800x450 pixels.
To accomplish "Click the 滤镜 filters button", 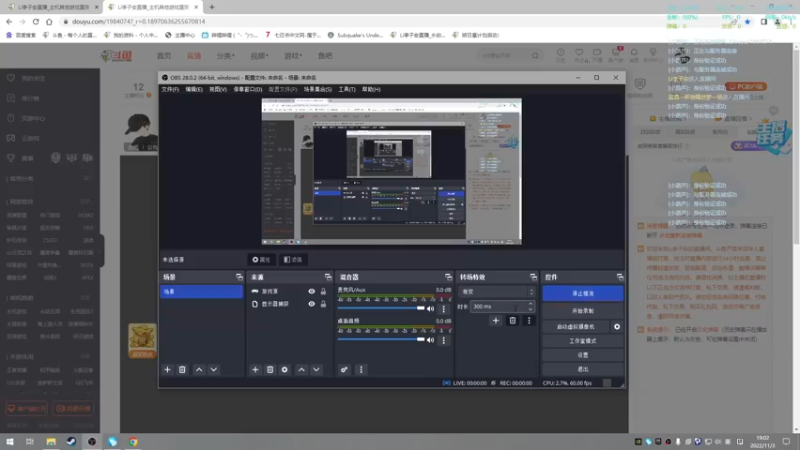I will tap(293, 260).
